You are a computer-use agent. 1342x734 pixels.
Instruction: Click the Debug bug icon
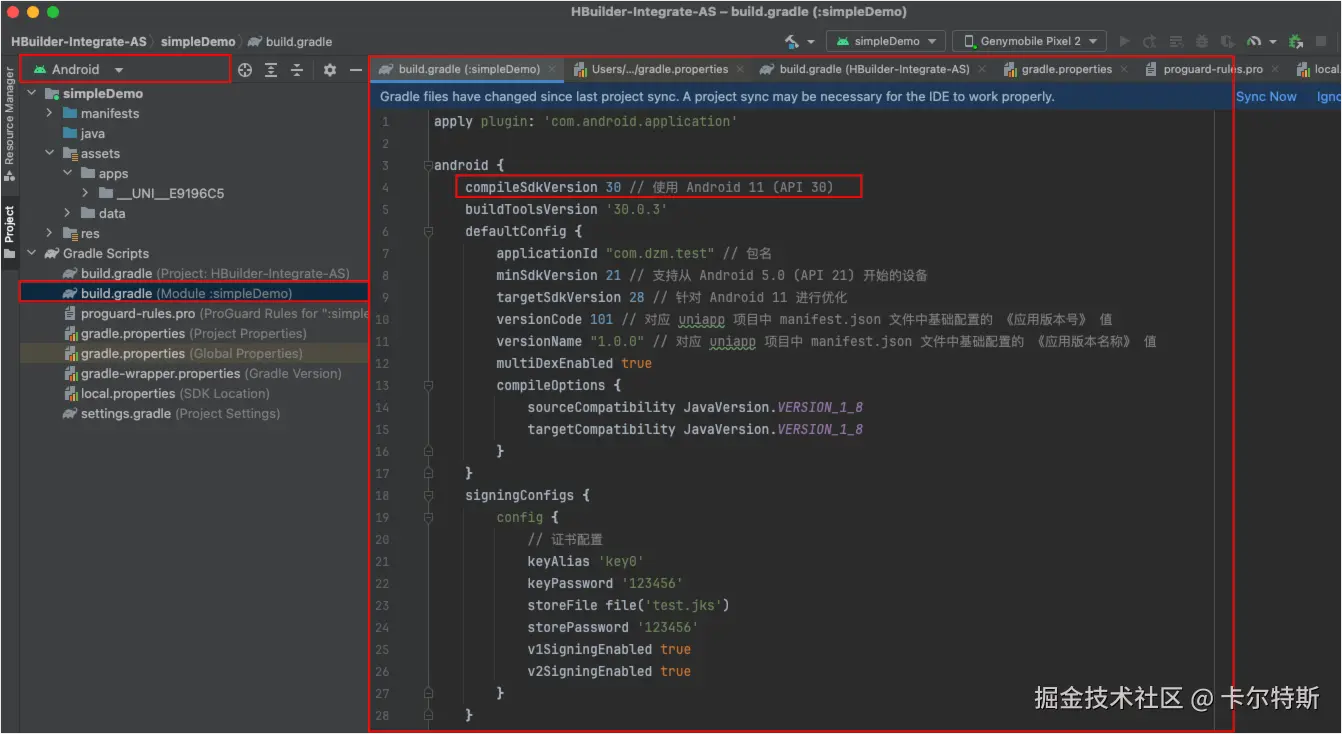click(1201, 42)
